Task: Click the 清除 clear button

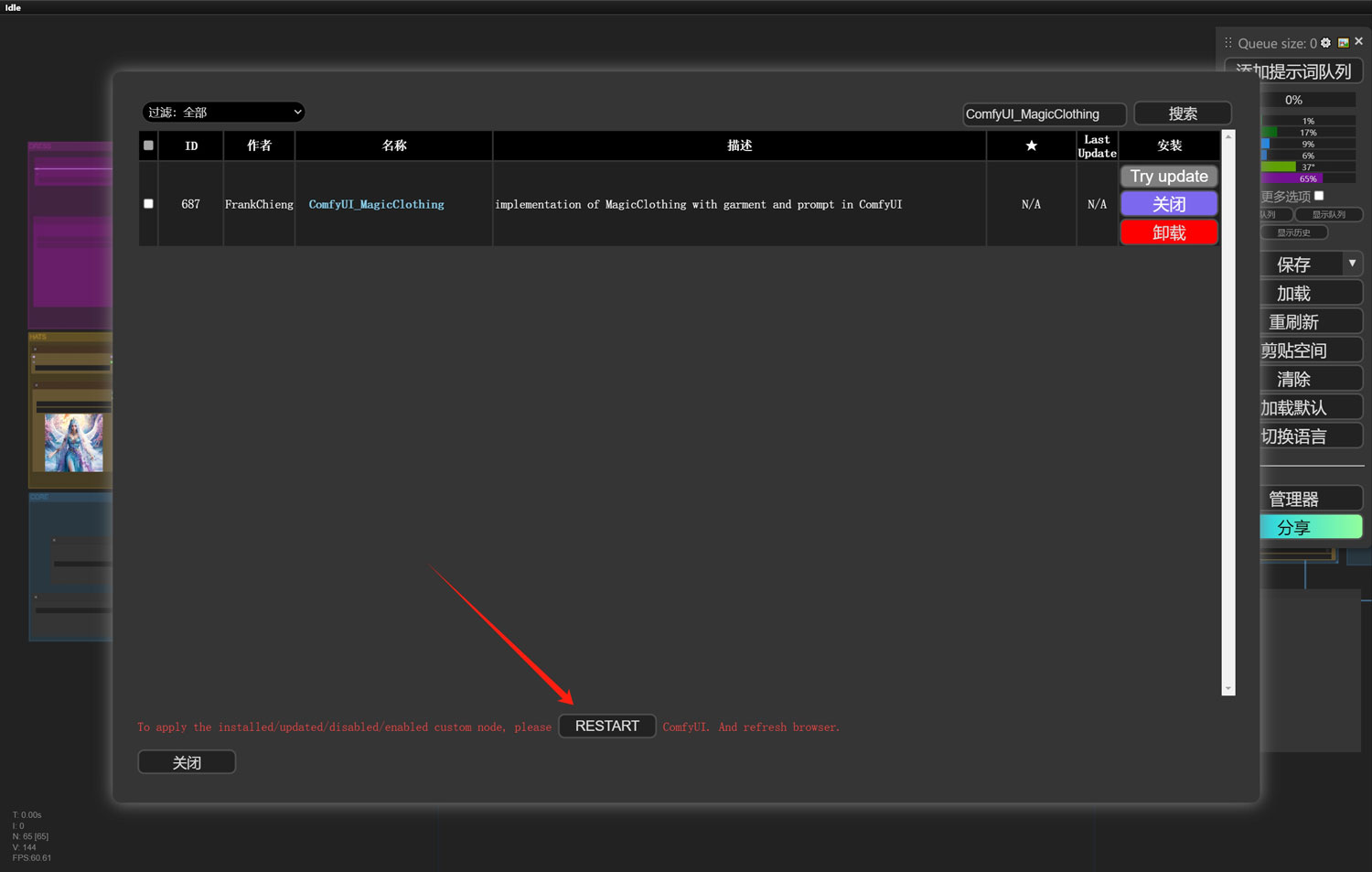Action: [1311, 379]
